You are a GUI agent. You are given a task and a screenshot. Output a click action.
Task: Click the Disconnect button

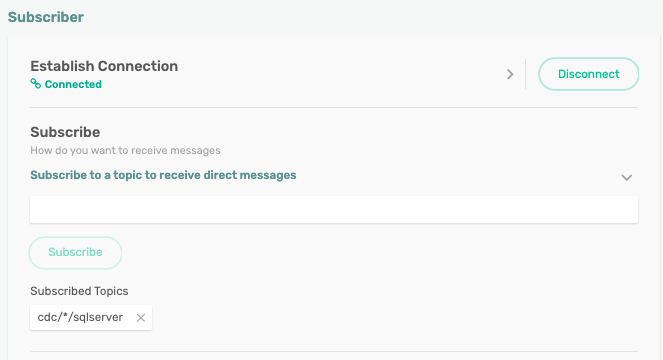pyautogui.click(x=588, y=74)
